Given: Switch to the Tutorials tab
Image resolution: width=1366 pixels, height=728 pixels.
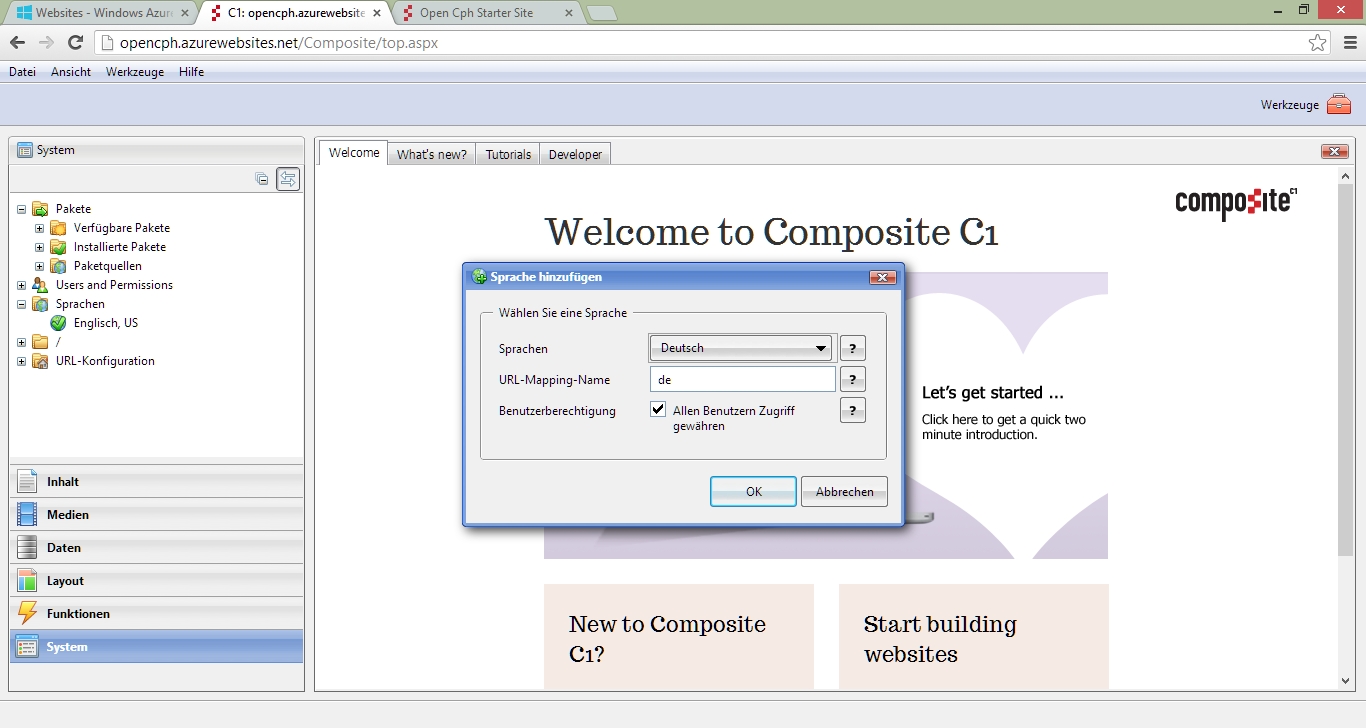Looking at the screenshot, I should (508, 154).
